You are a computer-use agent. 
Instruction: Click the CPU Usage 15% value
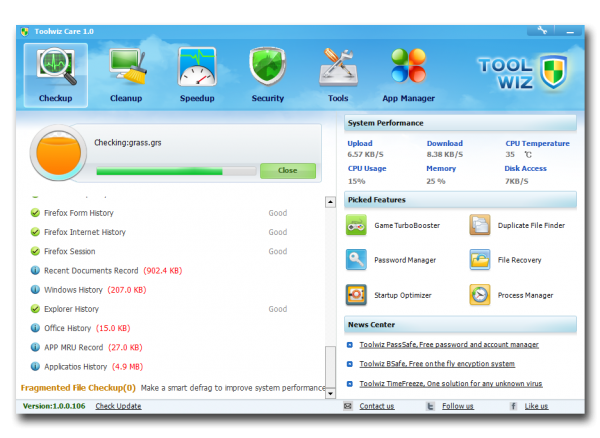tap(356, 181)
